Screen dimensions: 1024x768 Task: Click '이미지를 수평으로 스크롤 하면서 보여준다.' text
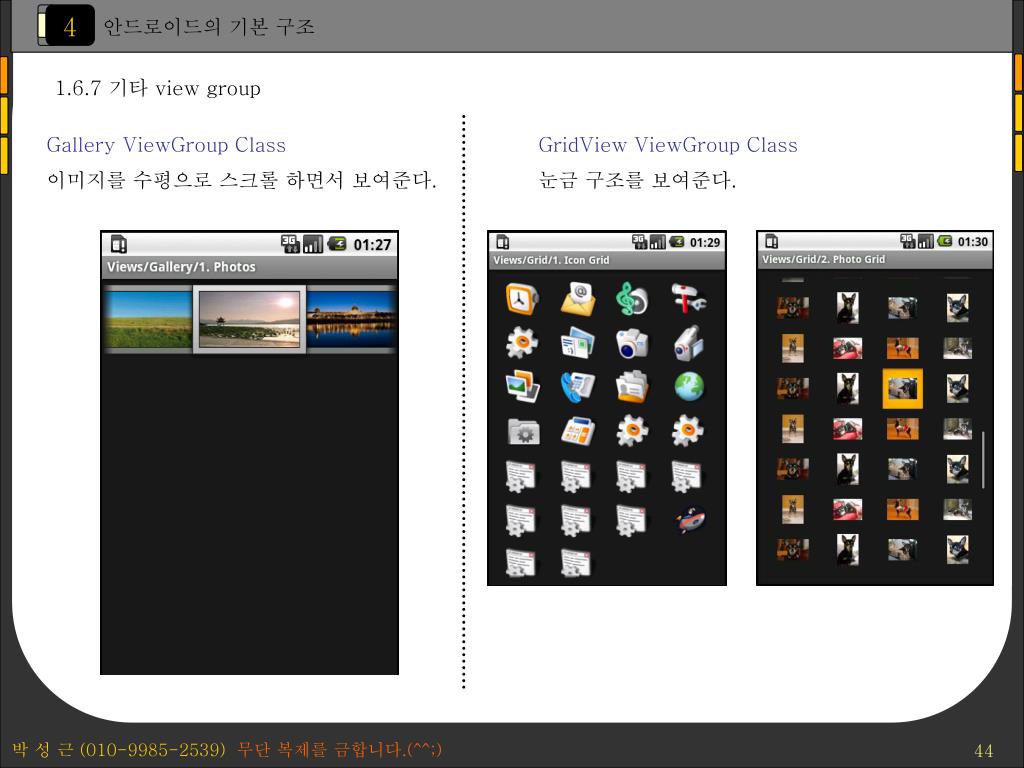242,180
